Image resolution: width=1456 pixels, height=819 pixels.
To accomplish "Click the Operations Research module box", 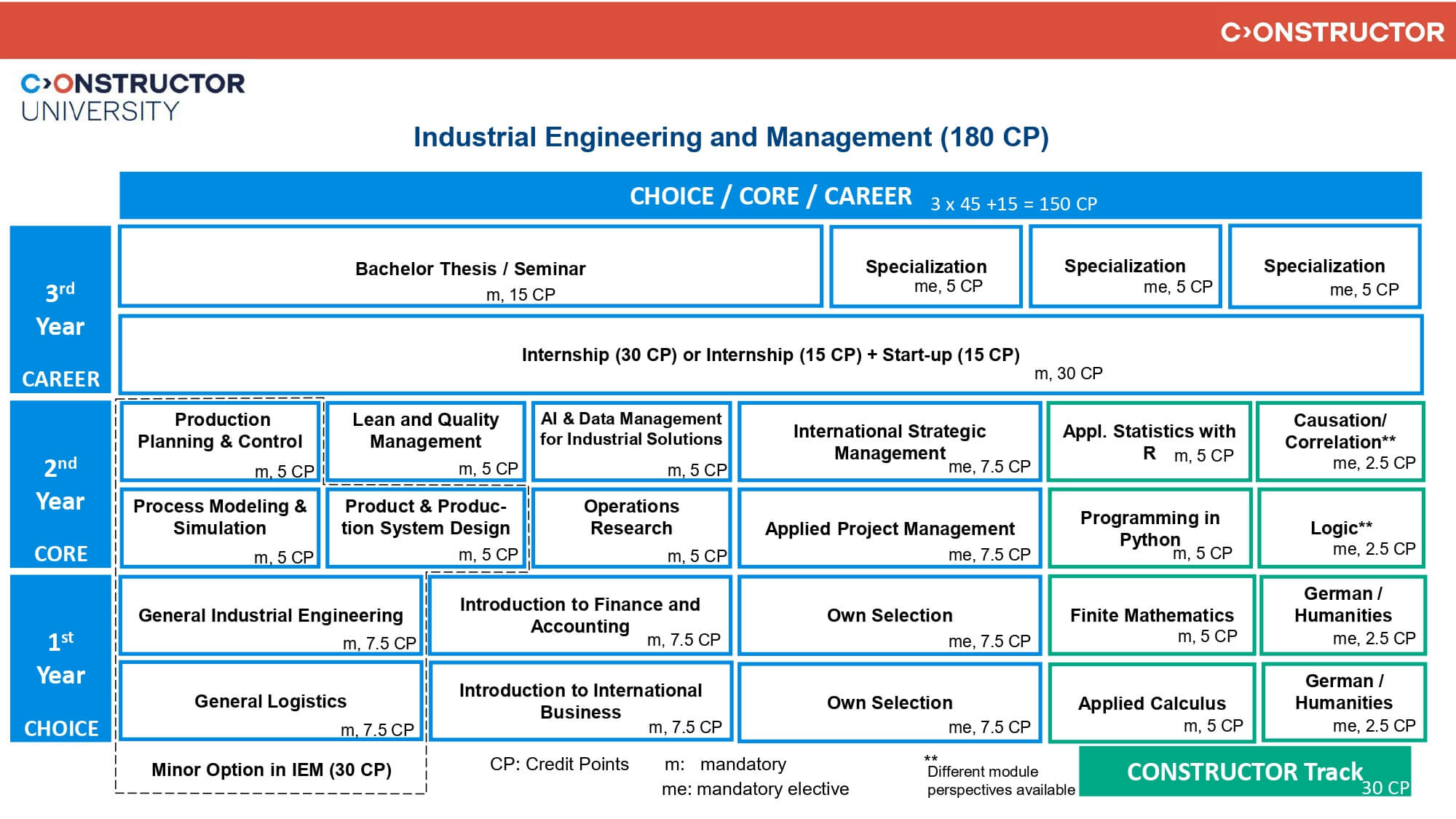I will pyautogui.click(x=631, y=529).
